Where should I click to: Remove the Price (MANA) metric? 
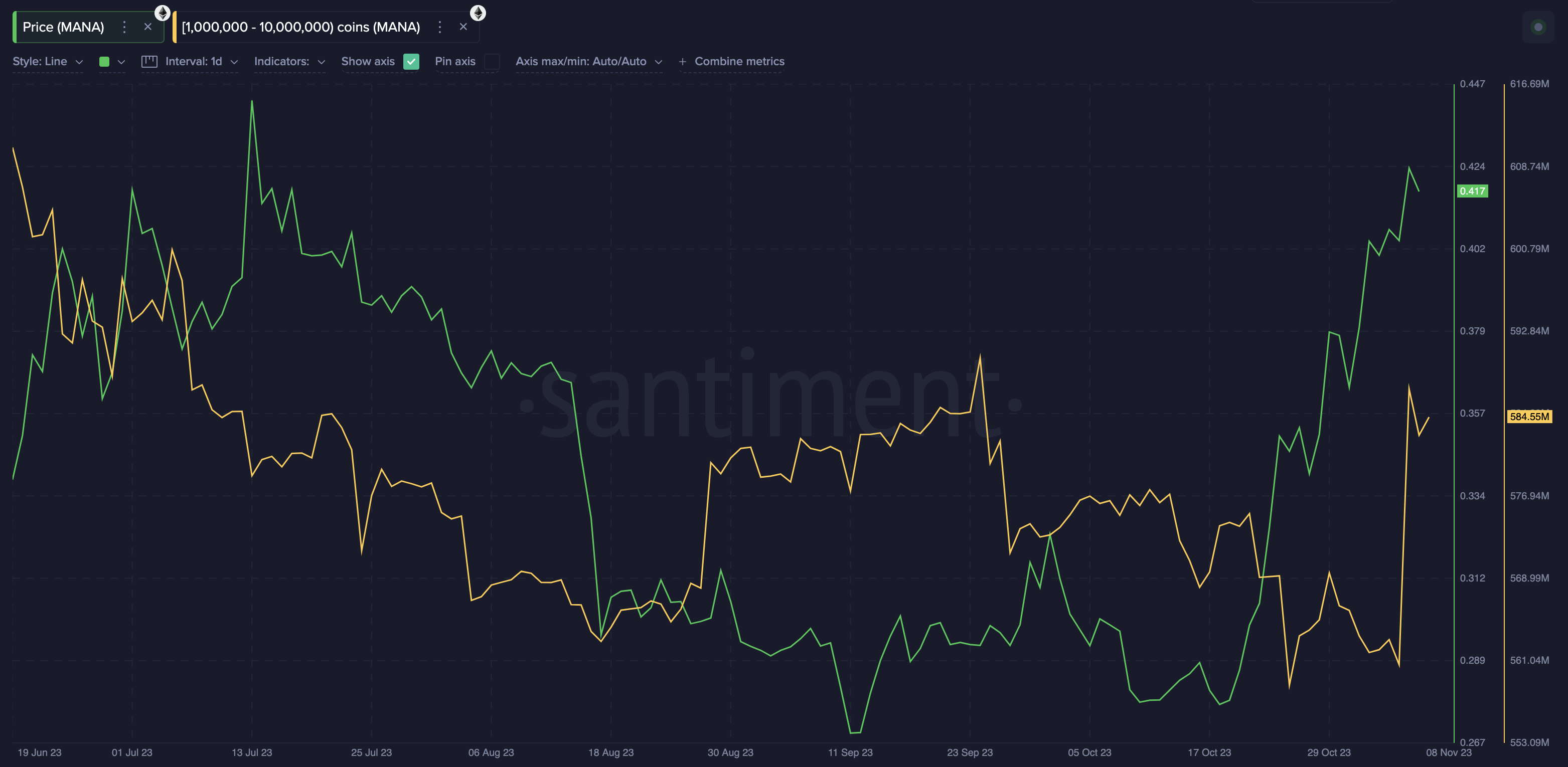pos(147,27)
